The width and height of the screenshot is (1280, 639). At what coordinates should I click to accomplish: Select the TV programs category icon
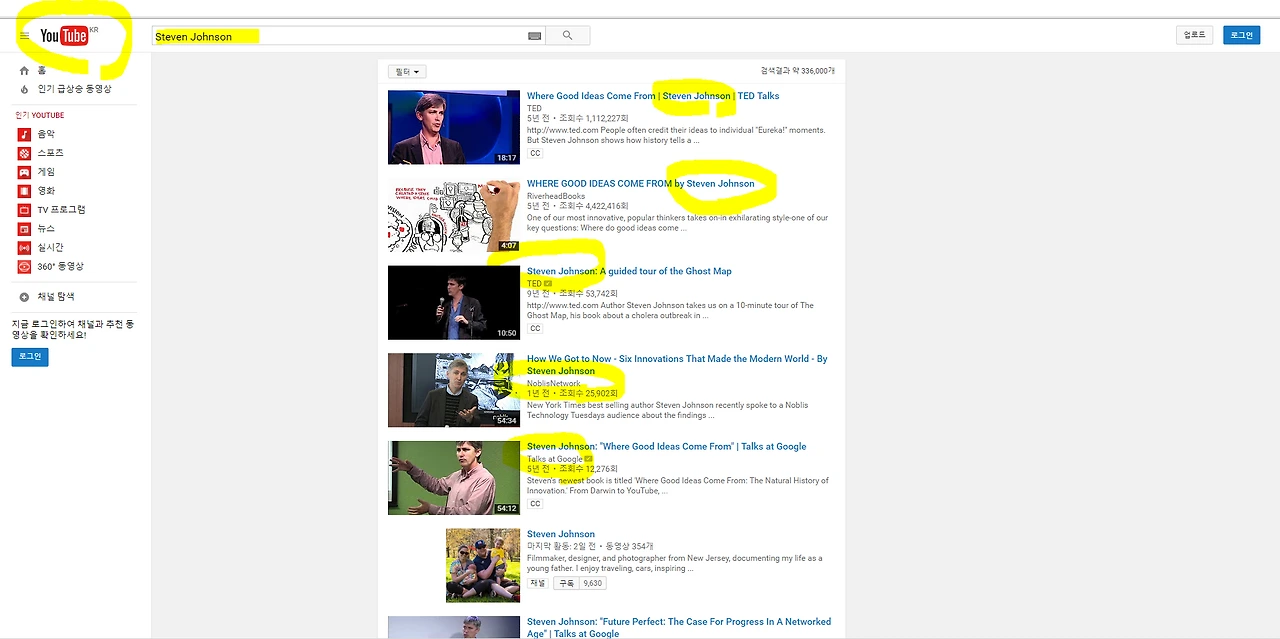(25, 210)
